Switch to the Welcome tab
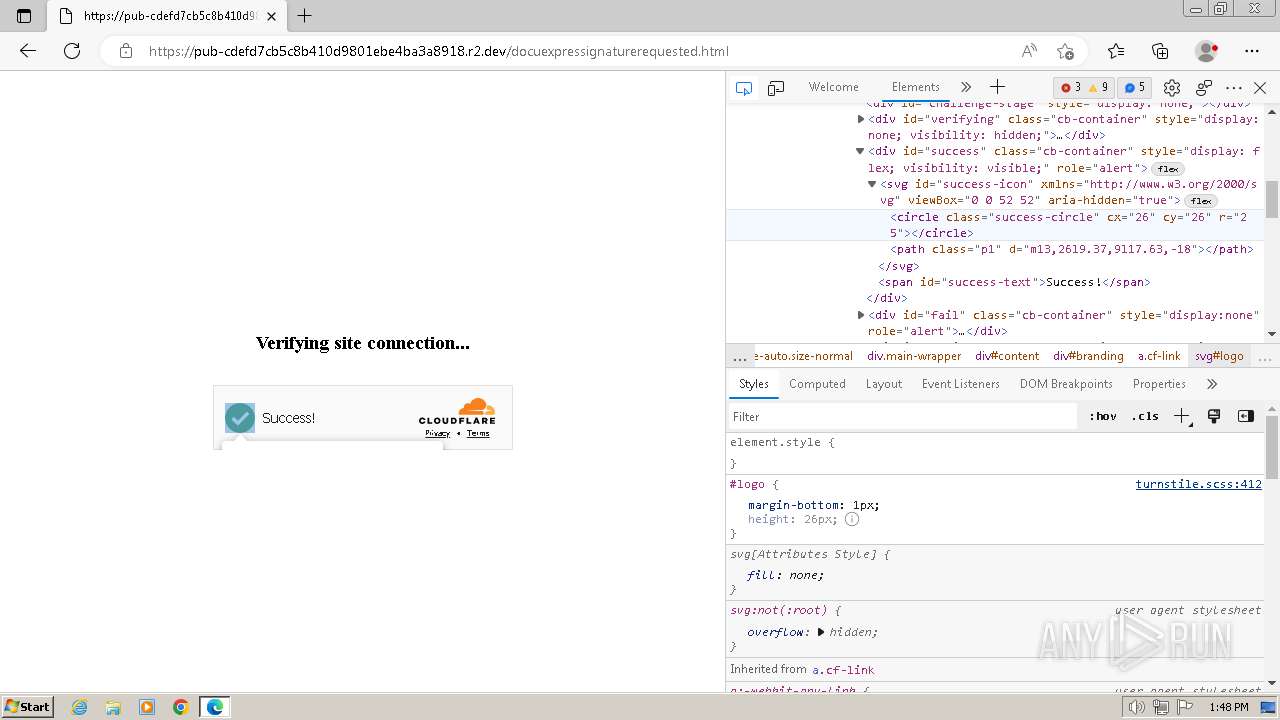Image resolution: width=1280 pixels, height=720 pixels. 834,87
